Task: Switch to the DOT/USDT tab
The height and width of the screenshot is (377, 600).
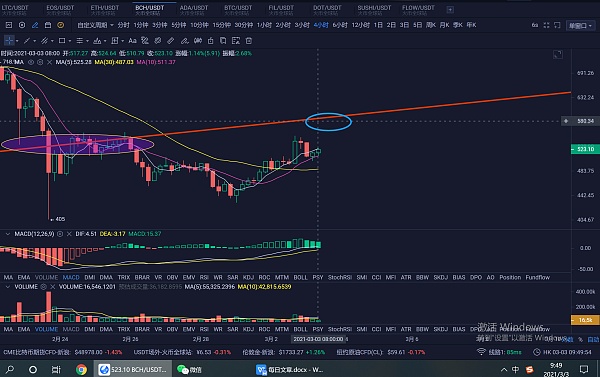Action: click(x=327, y=10)
